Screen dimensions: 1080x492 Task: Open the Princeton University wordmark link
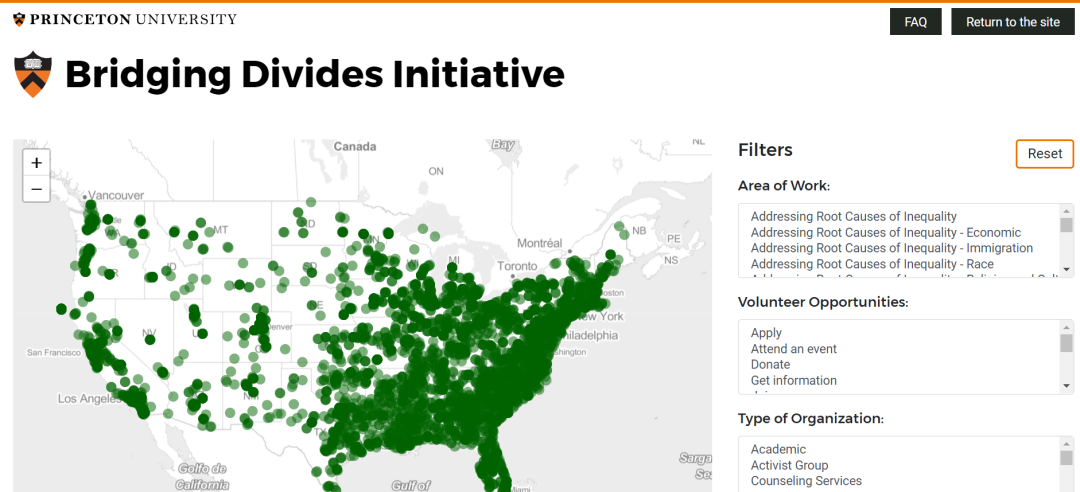(x=125, y=19)
